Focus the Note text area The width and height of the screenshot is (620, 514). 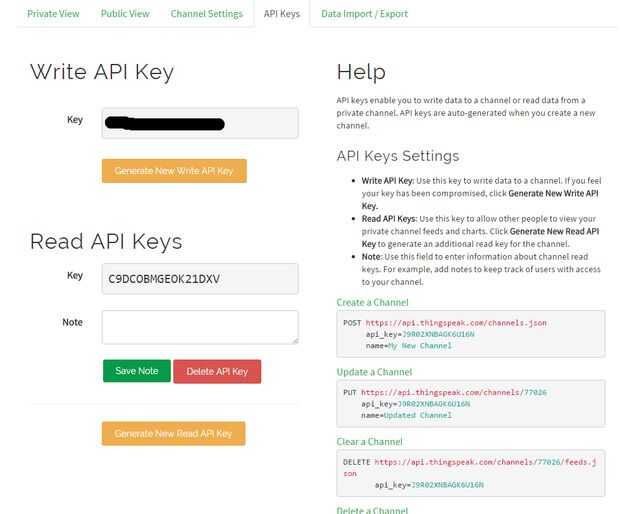pos(200,327)
